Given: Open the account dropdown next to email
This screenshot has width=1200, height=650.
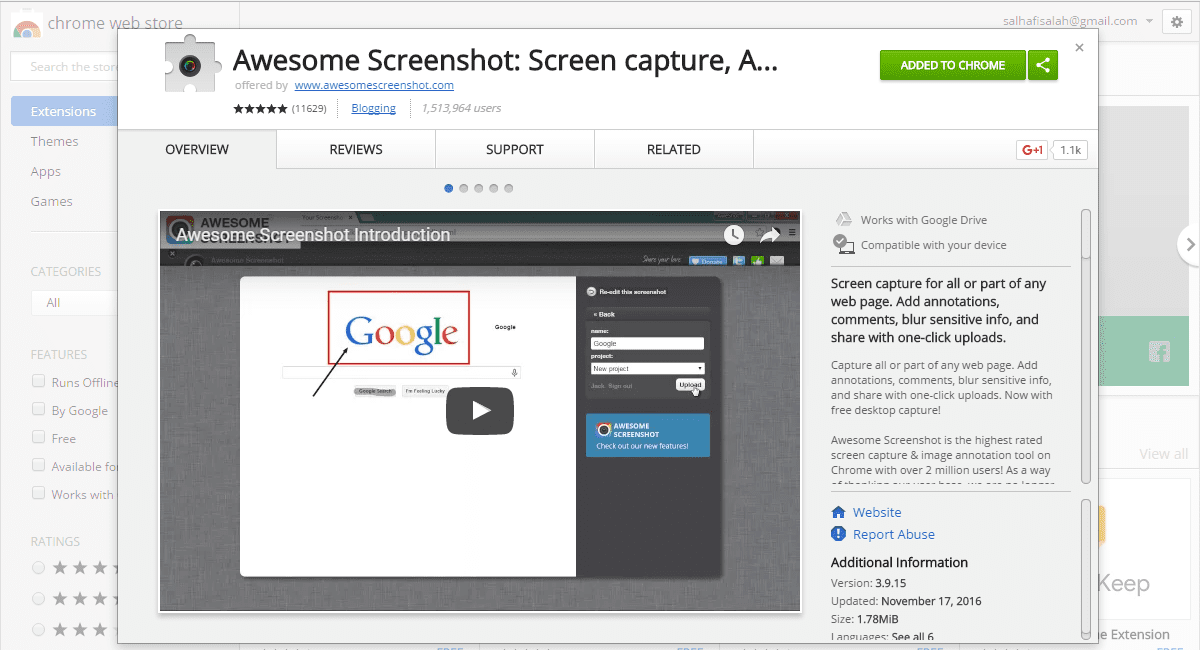Looking at the screenshot, I should (x=1149, y=21).
